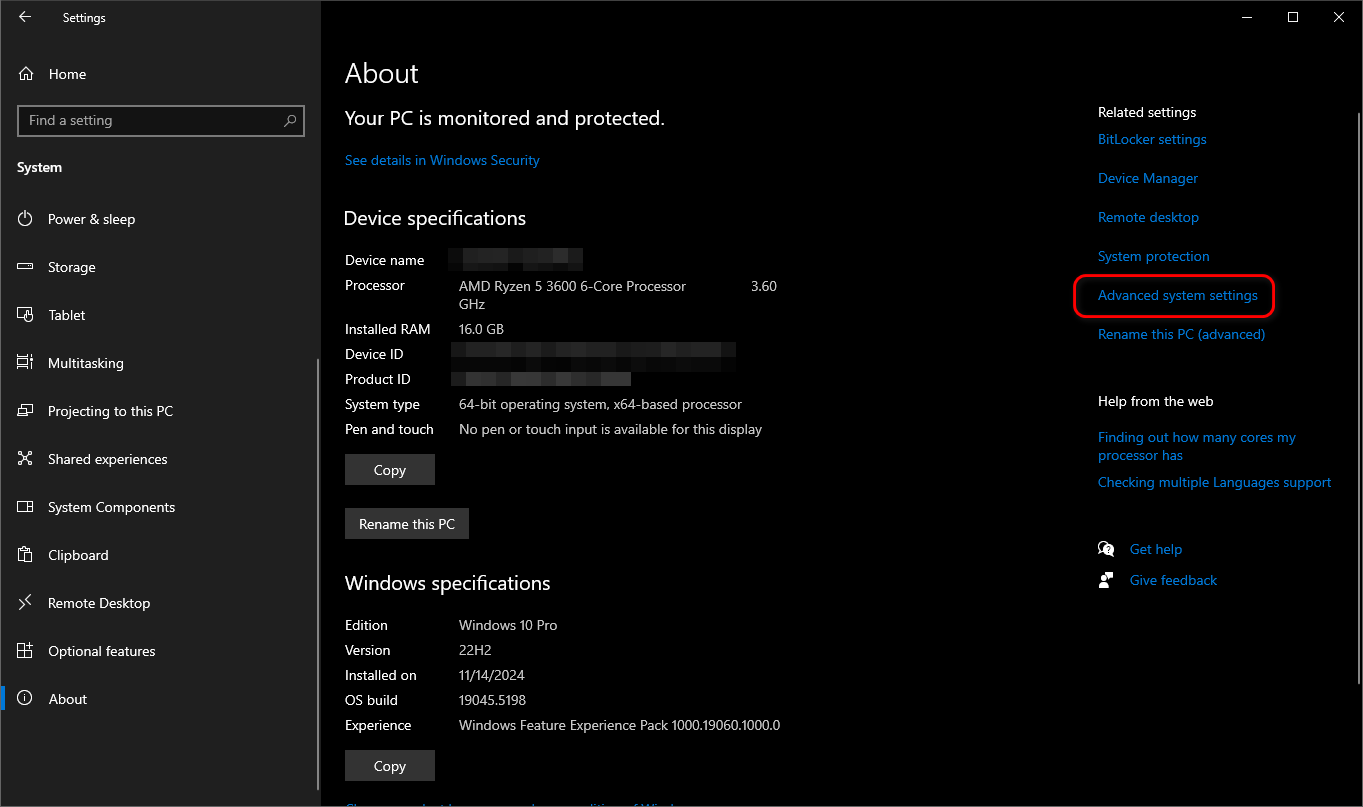Image resolution: width=1363 pixels, height=807 pixels.
Task: Click the back arrow in Settings header
Action: click(25, 17)
